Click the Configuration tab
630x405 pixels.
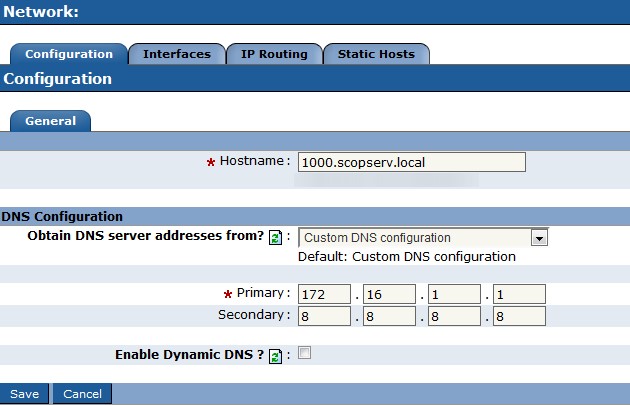click(68, 54)
